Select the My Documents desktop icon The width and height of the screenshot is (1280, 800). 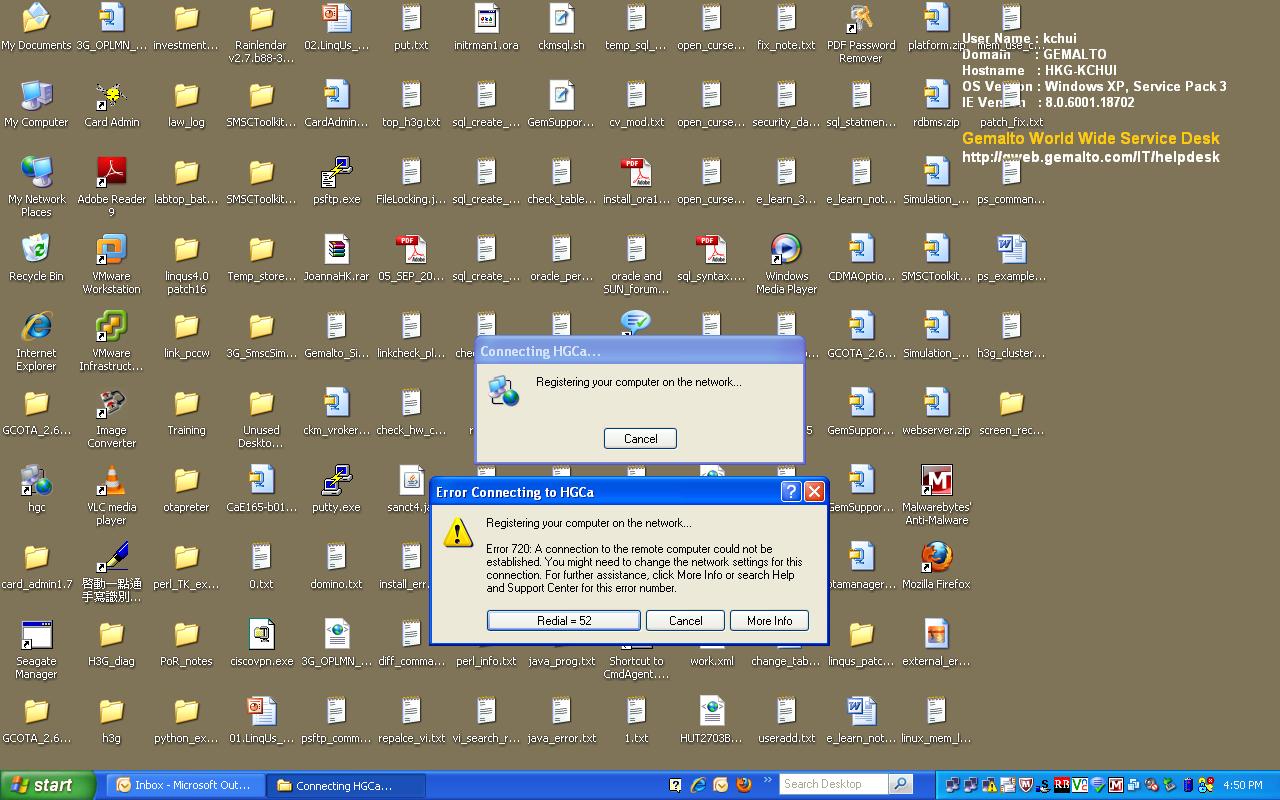36,28
